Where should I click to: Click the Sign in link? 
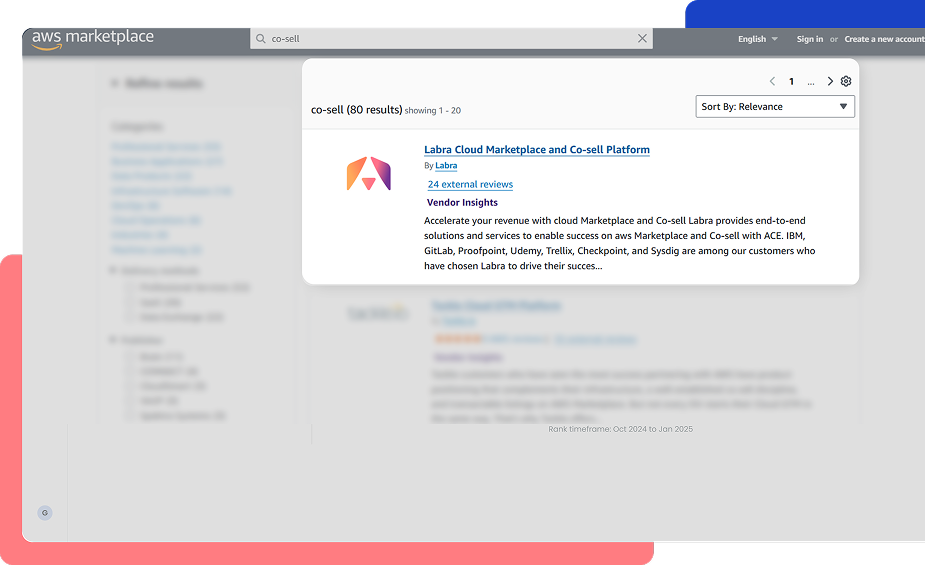(809, 39)
